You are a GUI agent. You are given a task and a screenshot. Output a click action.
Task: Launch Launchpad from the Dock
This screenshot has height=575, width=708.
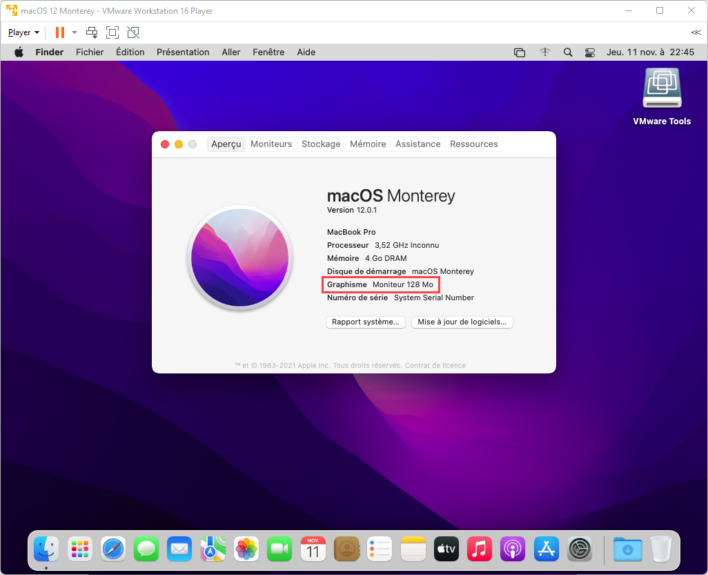80,548
